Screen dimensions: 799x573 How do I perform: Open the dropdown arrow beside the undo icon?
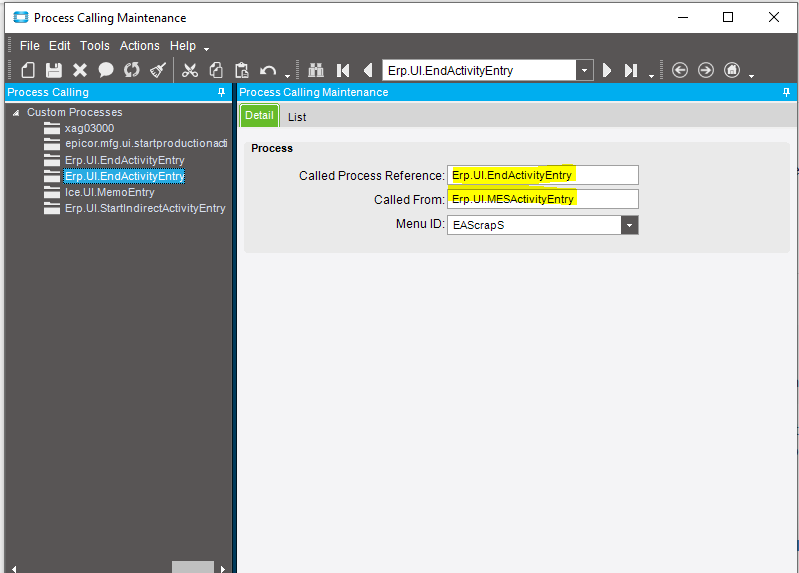pos(287,76)
